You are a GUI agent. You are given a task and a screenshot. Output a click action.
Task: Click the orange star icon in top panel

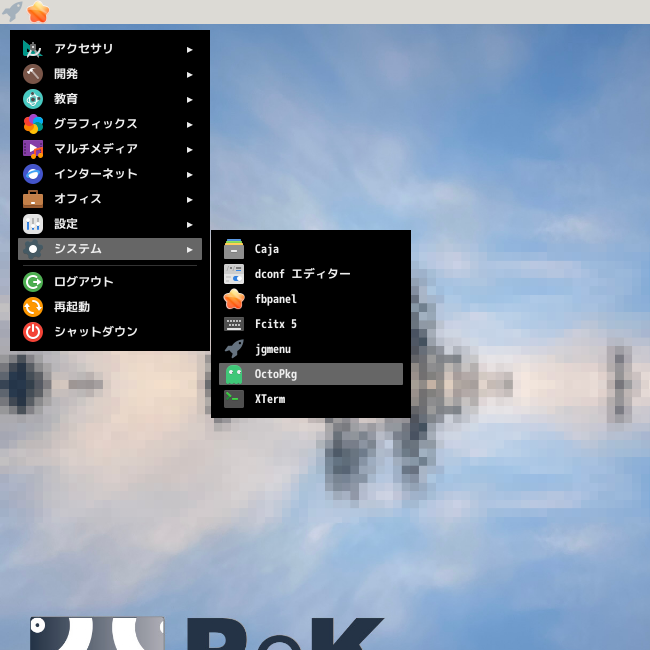(38, 11)
